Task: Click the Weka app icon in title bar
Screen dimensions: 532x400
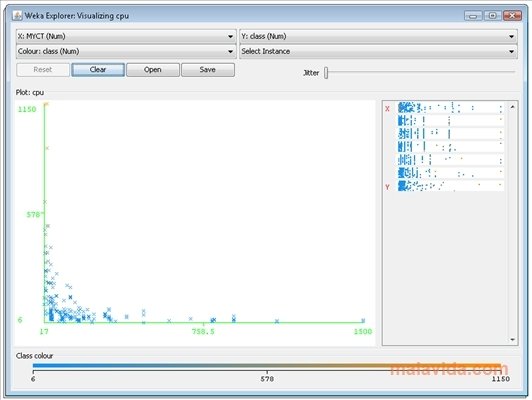Action: click(17, 16)
